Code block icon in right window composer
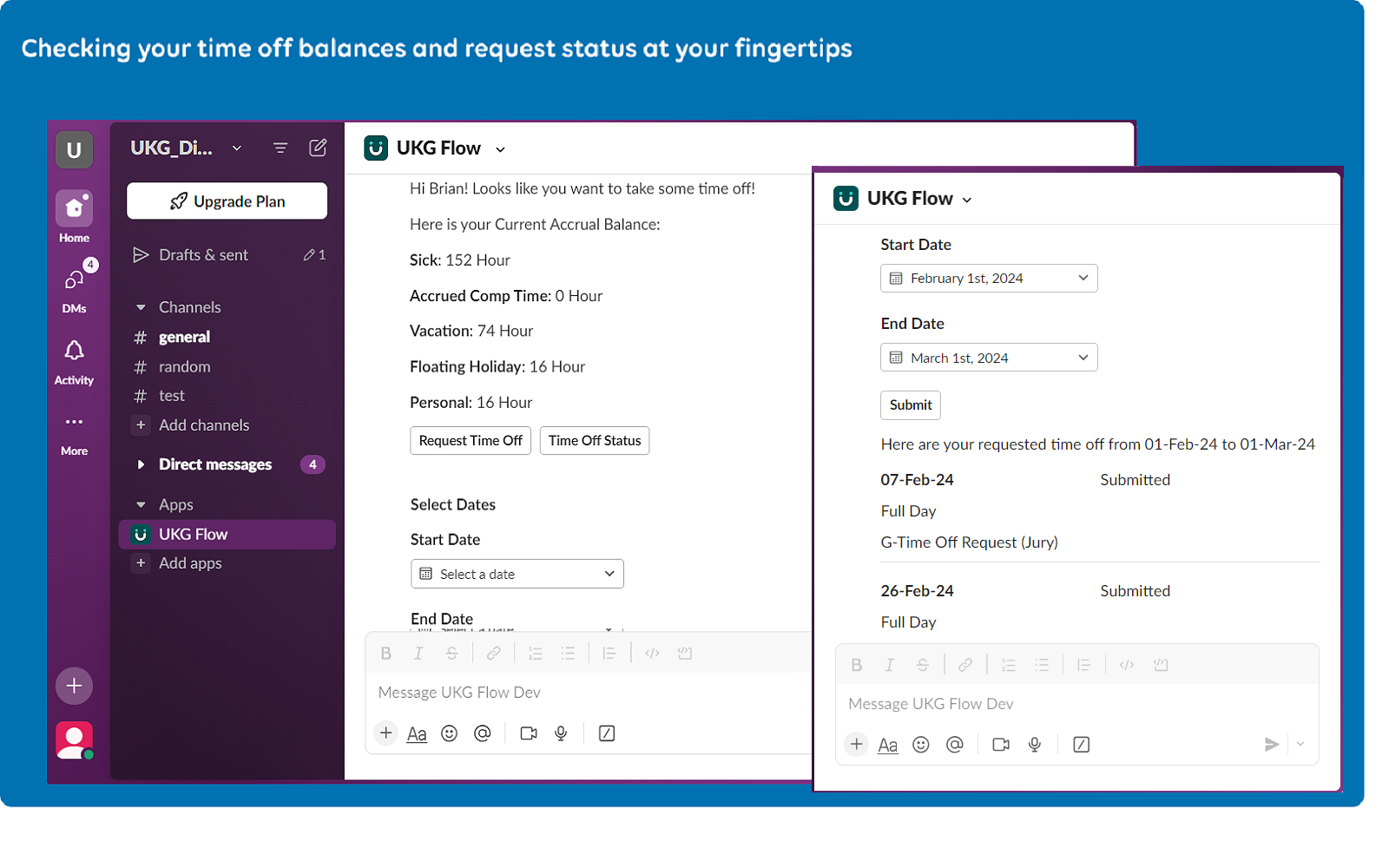This screenshot has height=868, width=1389. pyautogui.click(x=1161, y=665)
